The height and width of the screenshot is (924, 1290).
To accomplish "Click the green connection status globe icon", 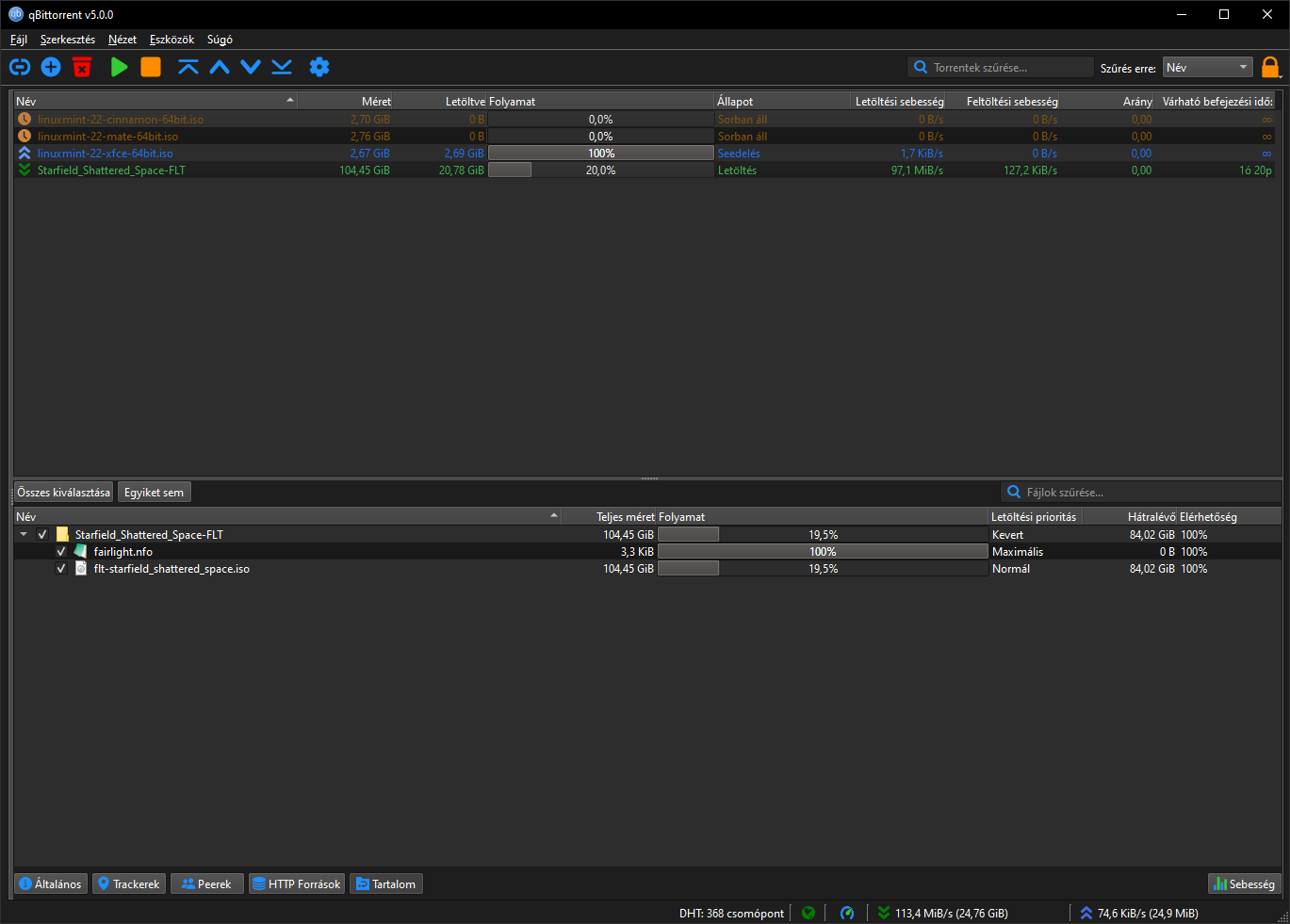I will tap(808, 913).
